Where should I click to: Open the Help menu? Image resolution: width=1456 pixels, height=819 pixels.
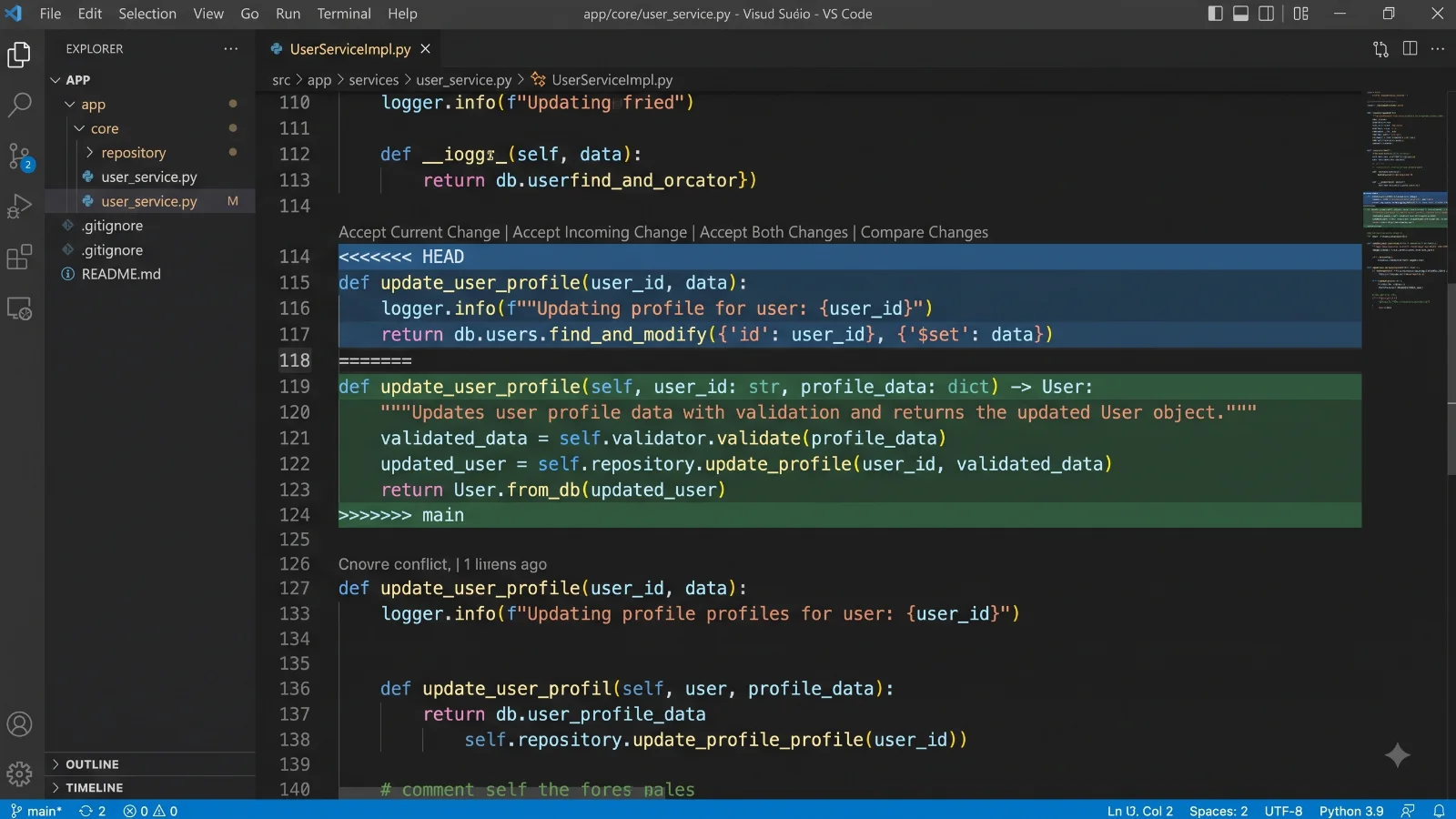(402, 14)
